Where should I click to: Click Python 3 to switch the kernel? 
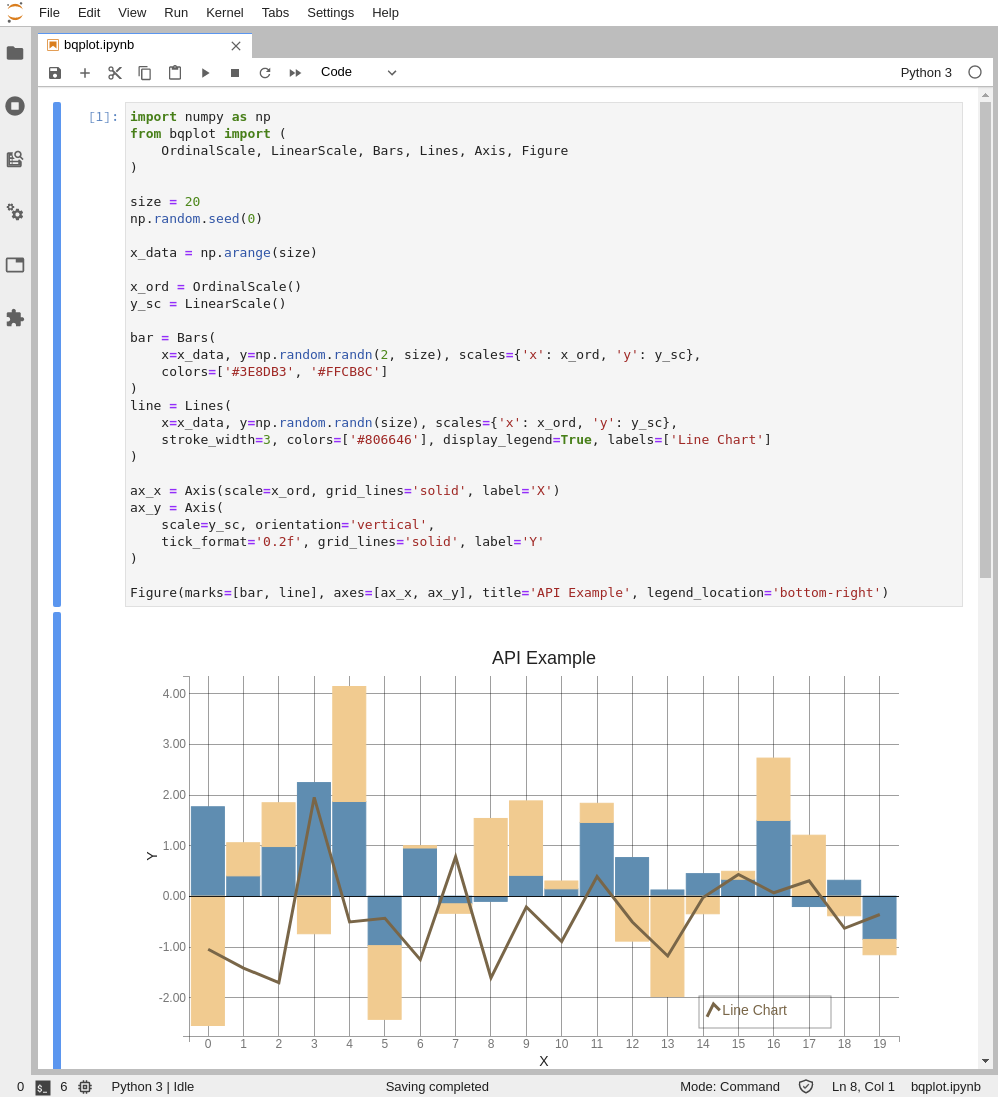coord(926,72)
